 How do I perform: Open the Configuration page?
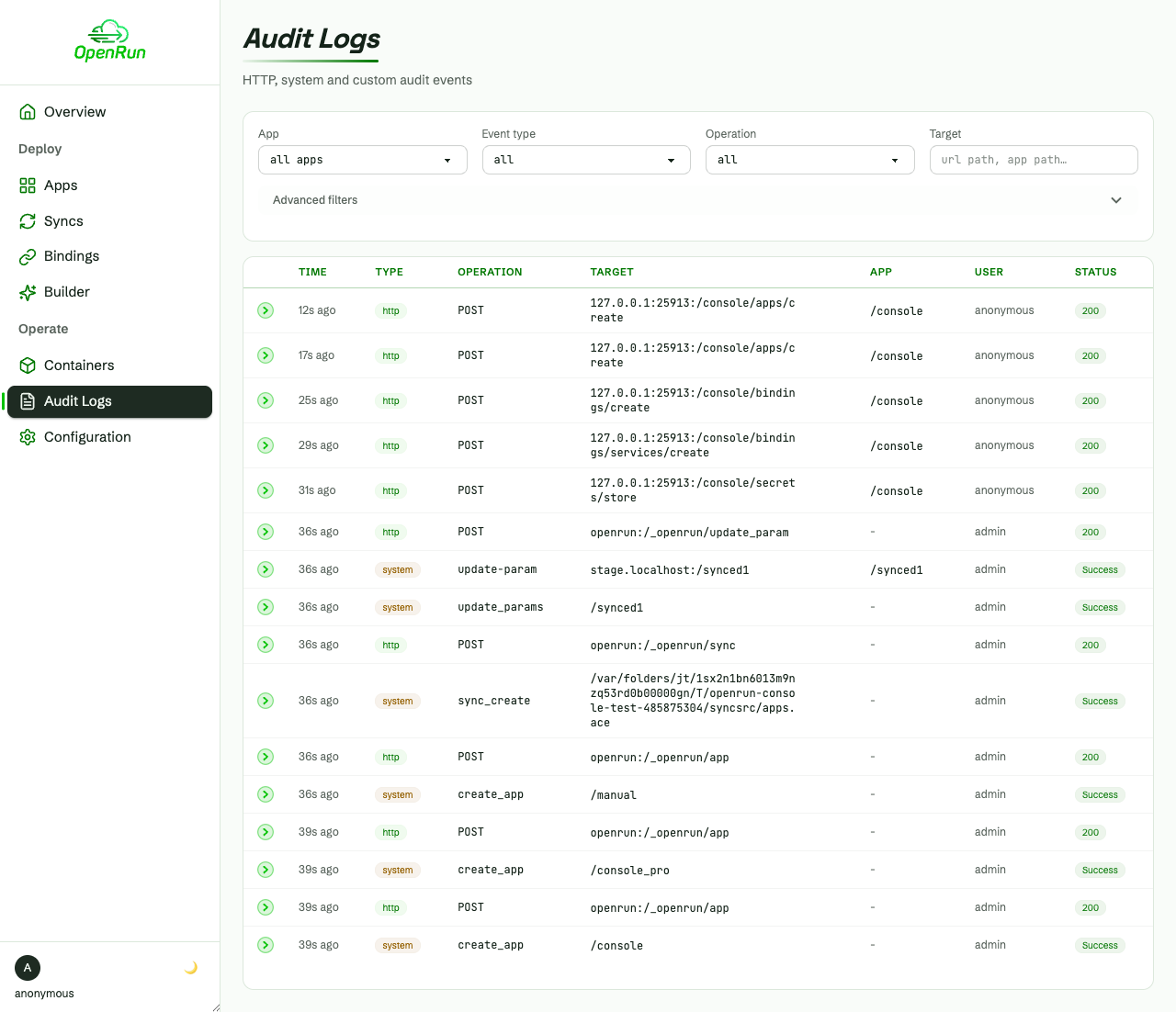click(x=109, y=437)
